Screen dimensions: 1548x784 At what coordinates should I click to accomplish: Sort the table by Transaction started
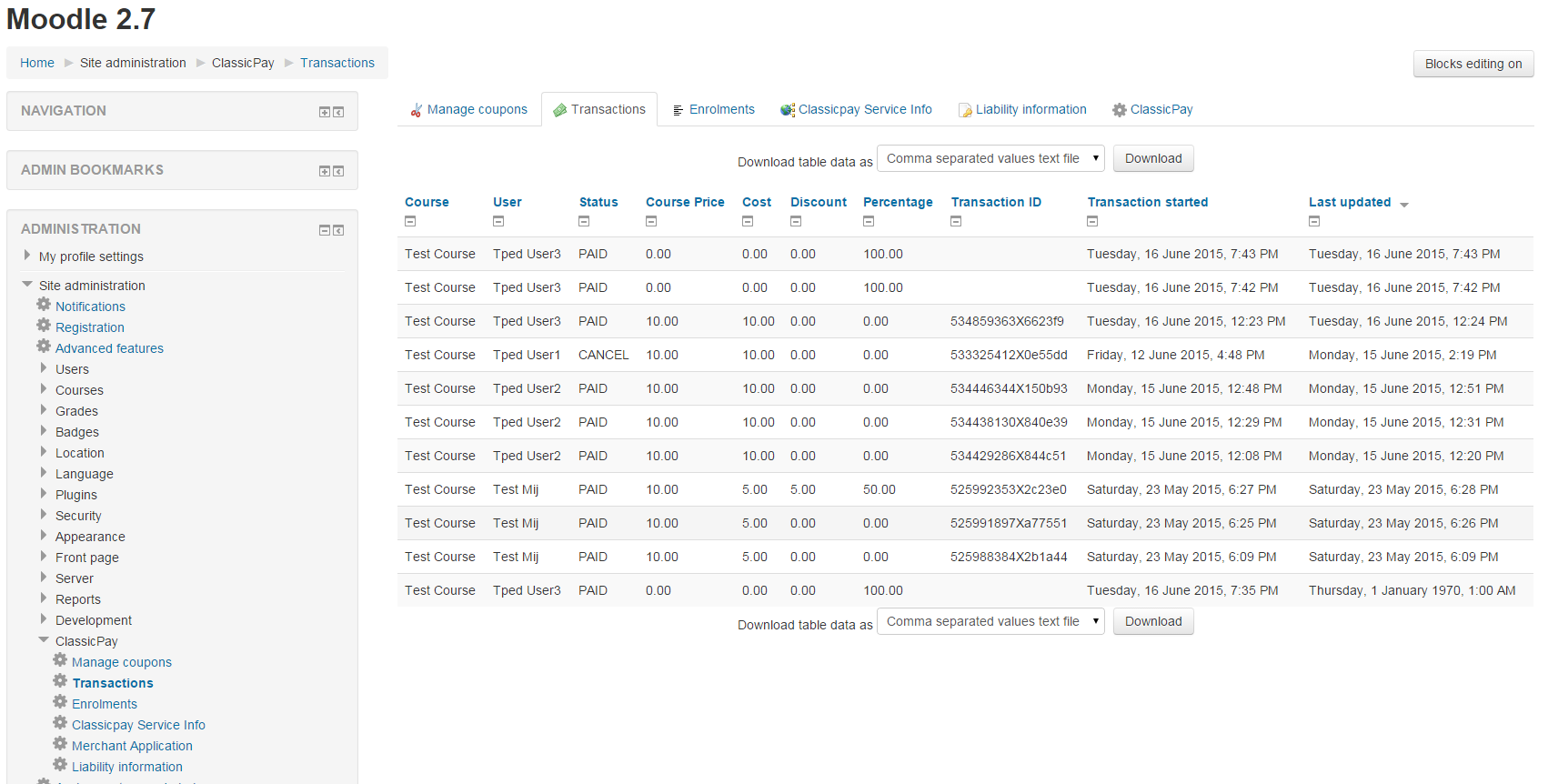1148,202
